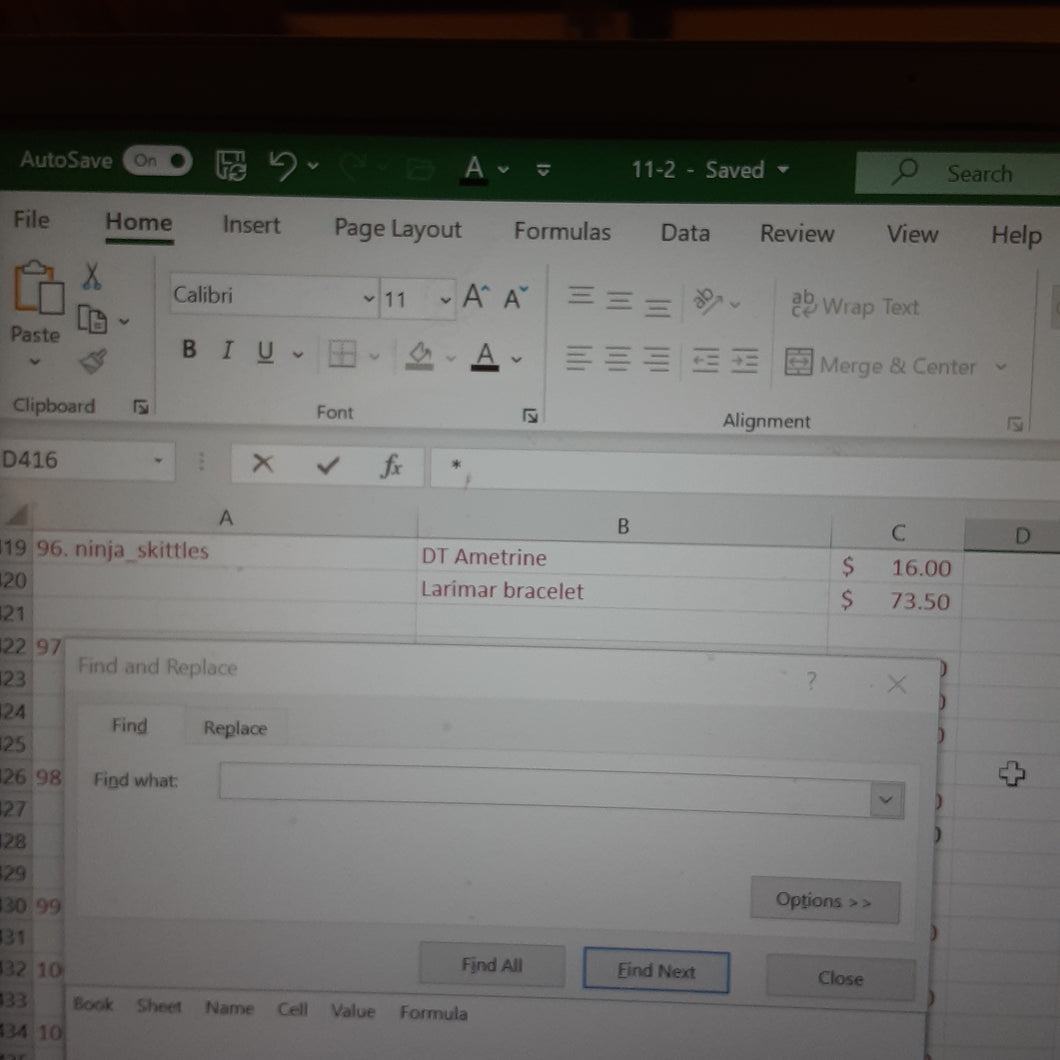Open the File tab
1060x1060 pixels.
[31, 220]
